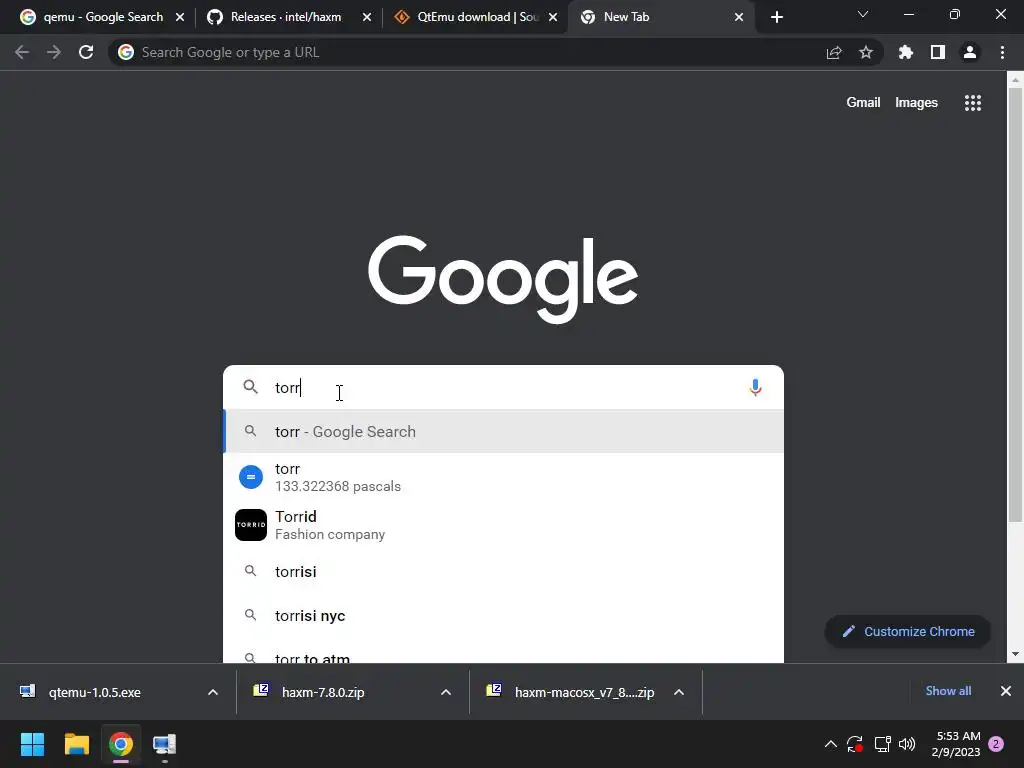Open the downloaded haxm-7.8.0.zip file

pyautogui.click(x=323, y=692)
